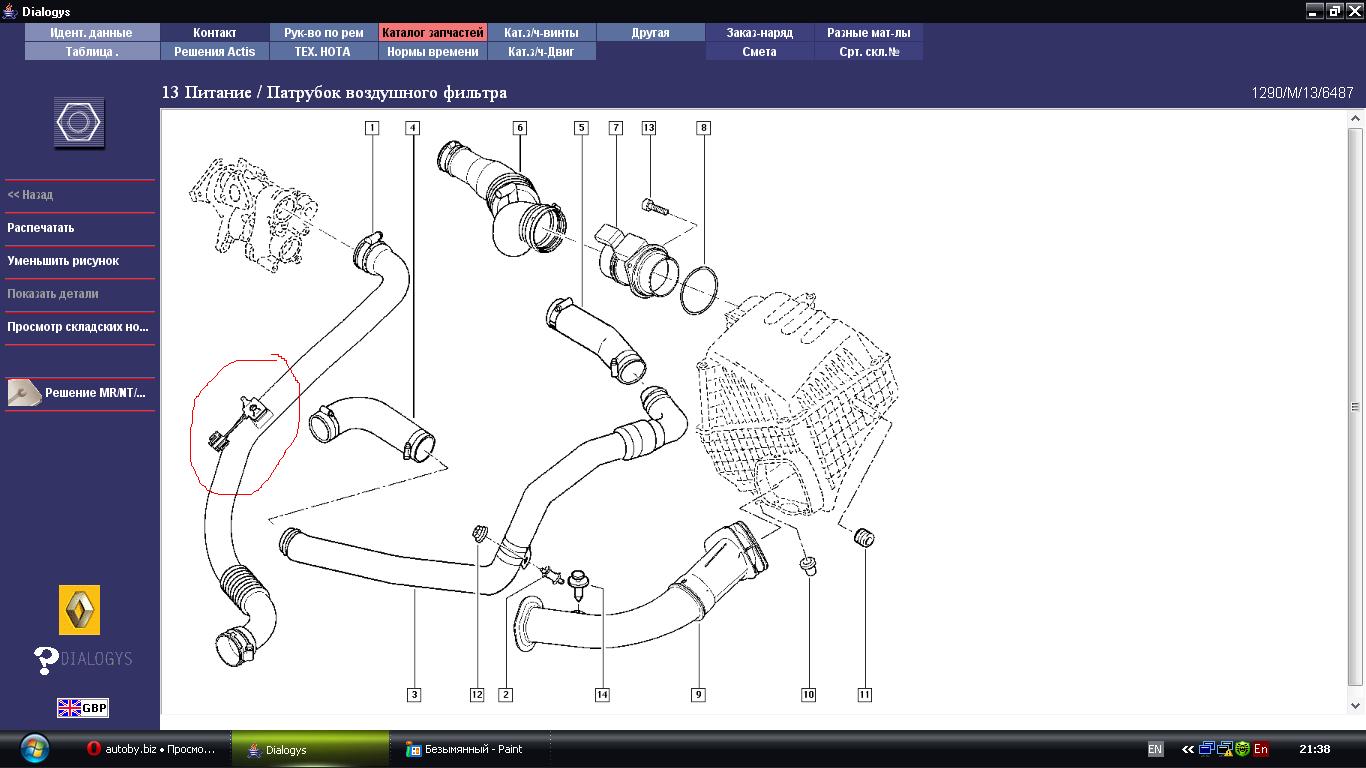
Task: Click the diagram scrollbar up arrow
Action: [x=1356, y=120]
